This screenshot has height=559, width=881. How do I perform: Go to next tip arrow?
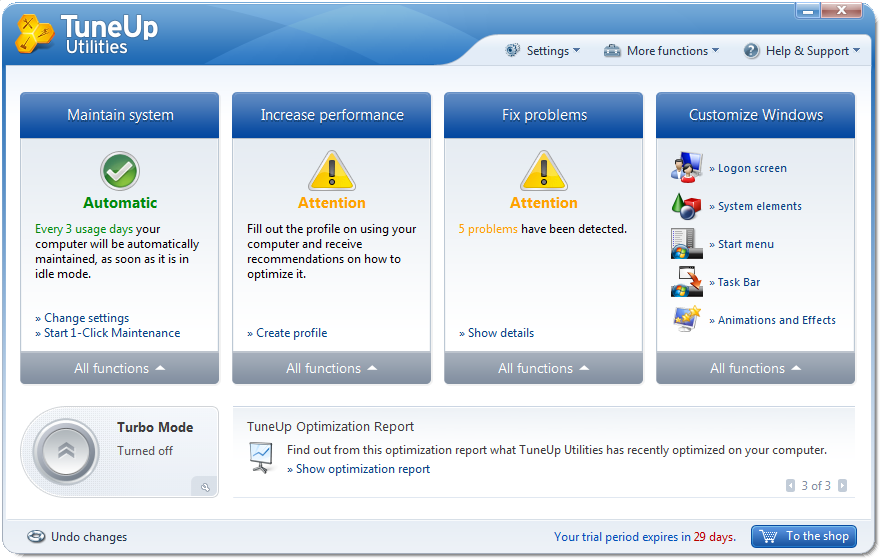(842, 485)
